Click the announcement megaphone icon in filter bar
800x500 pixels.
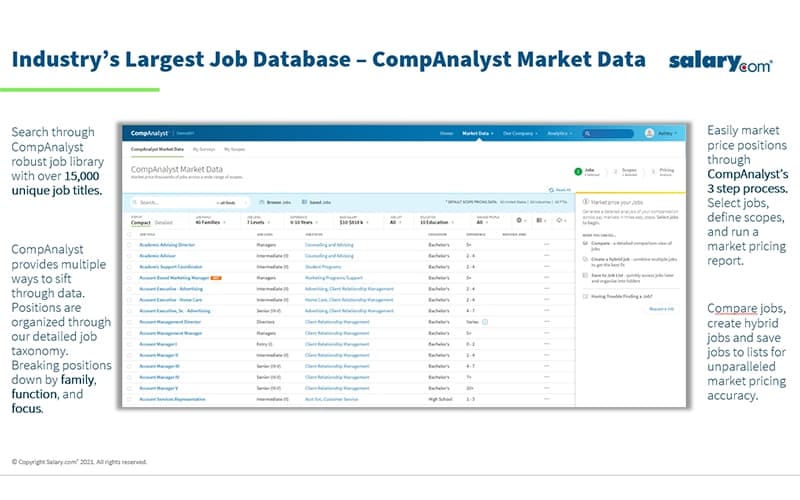[559, 220]
